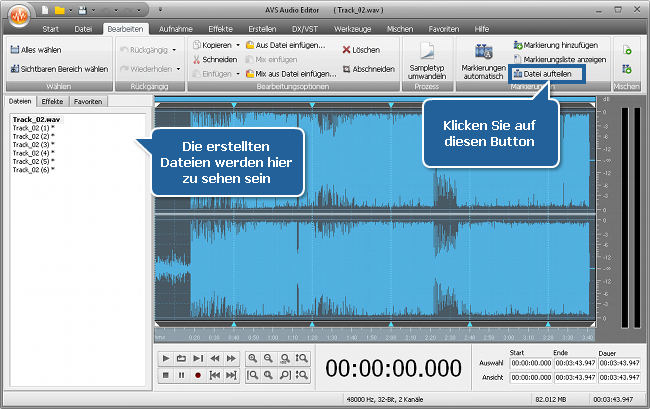Viewport: 650px width, 409px height.
Task: Click the Schneiden scissors tool
Action: click(x=214, y=59)
